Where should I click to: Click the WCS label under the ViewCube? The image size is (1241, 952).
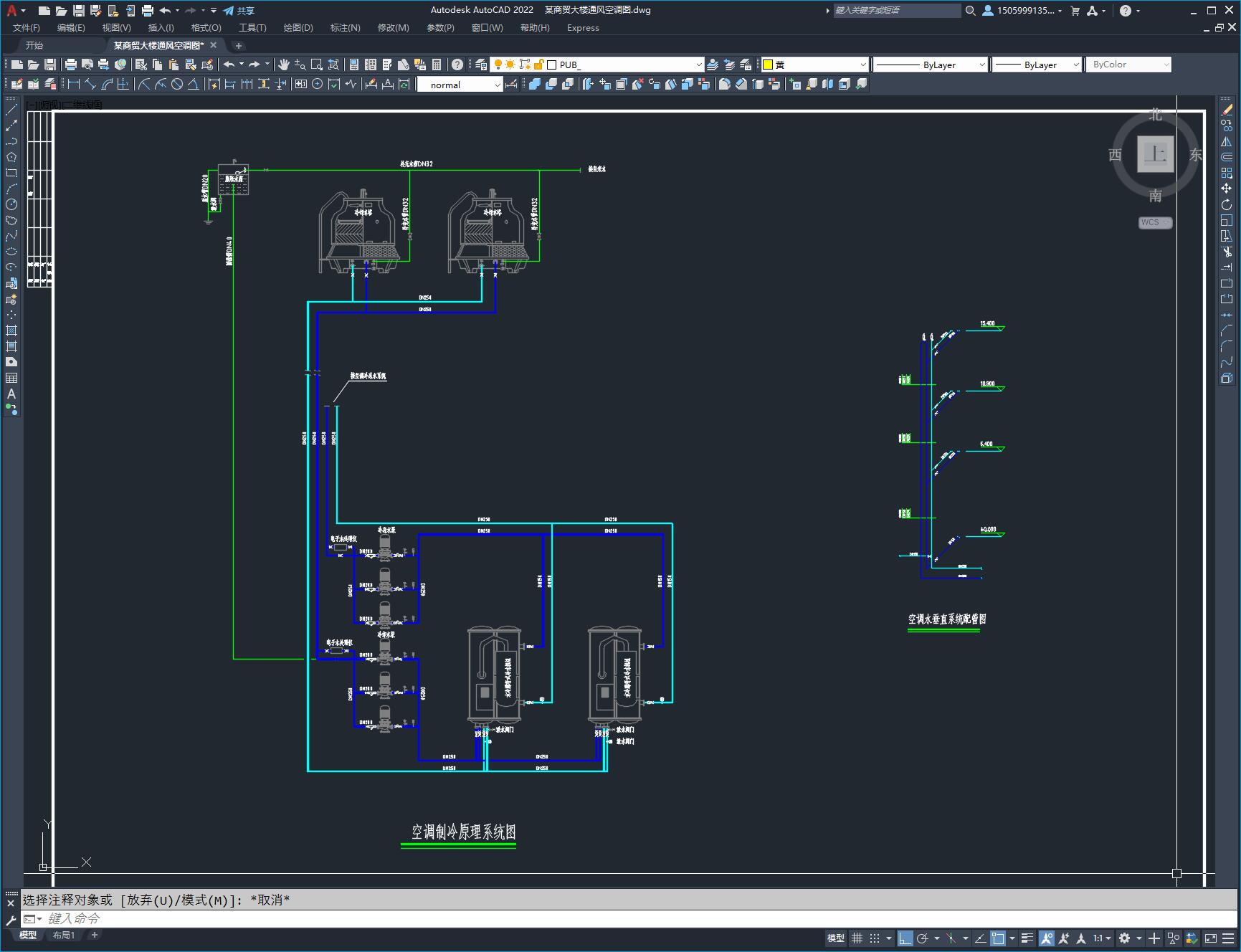pos(1154,222)
